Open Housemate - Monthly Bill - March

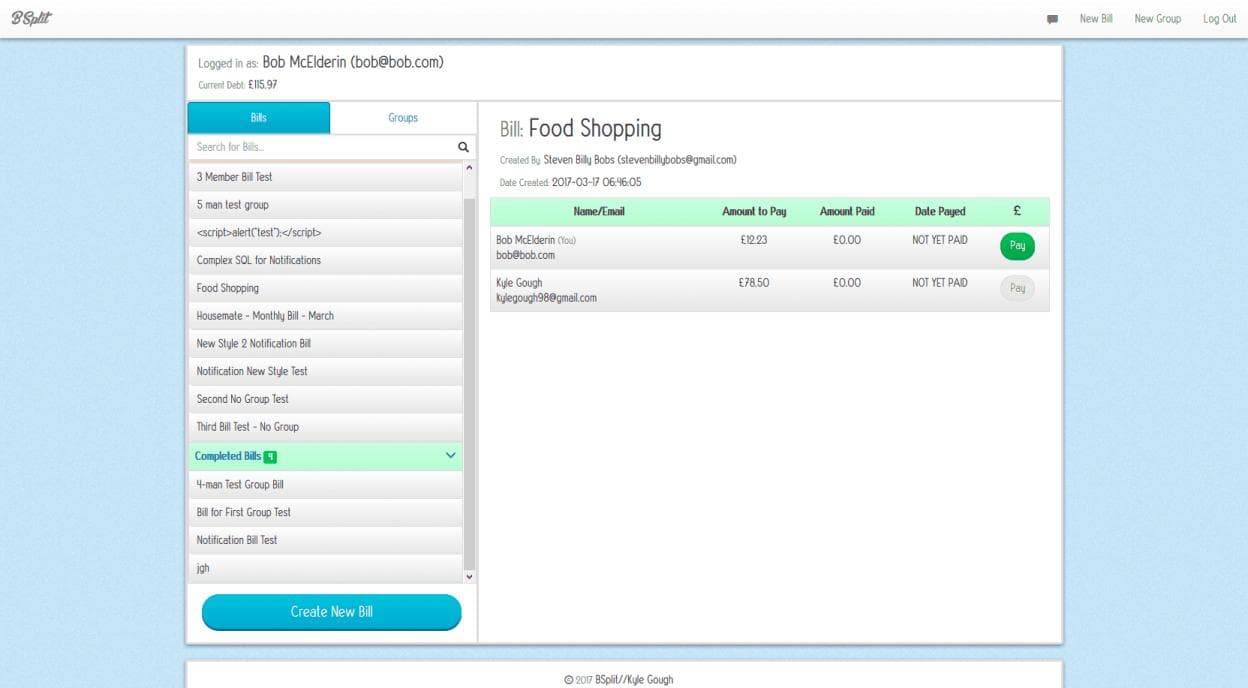point(325,316)
